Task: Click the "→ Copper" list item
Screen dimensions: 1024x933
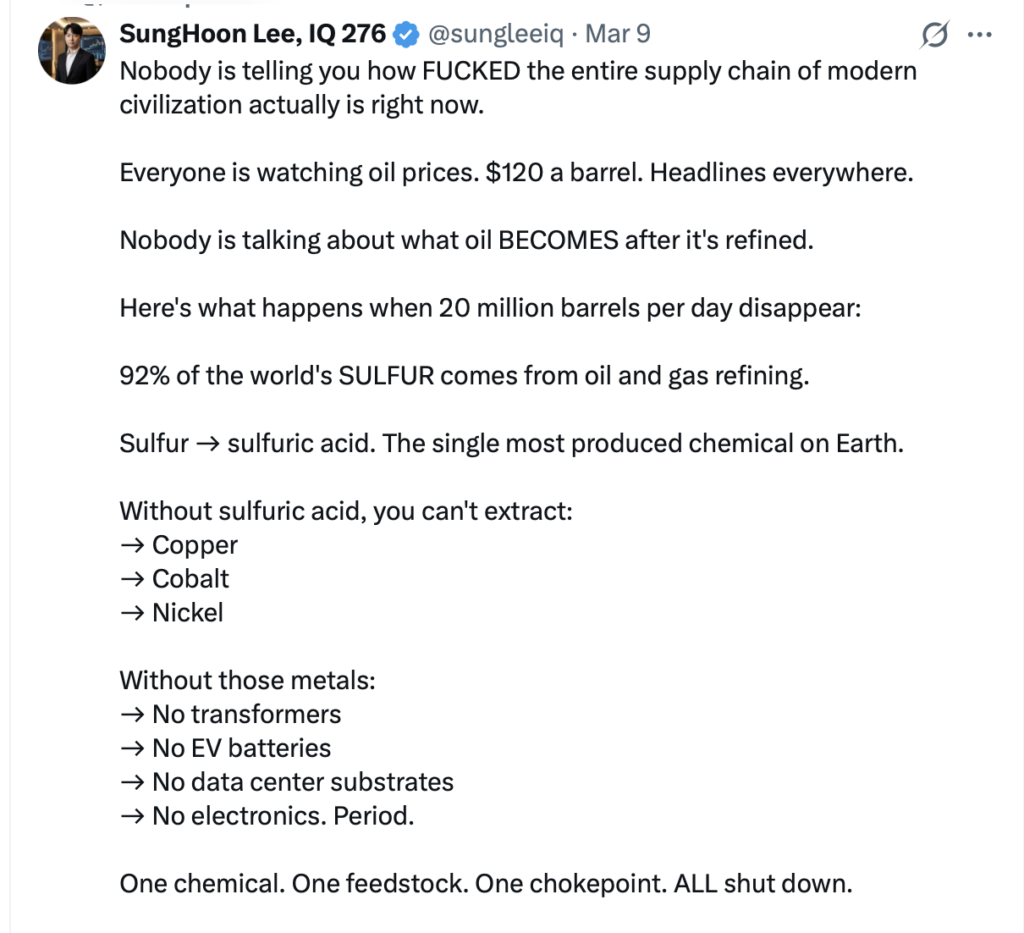Action: 179,545
